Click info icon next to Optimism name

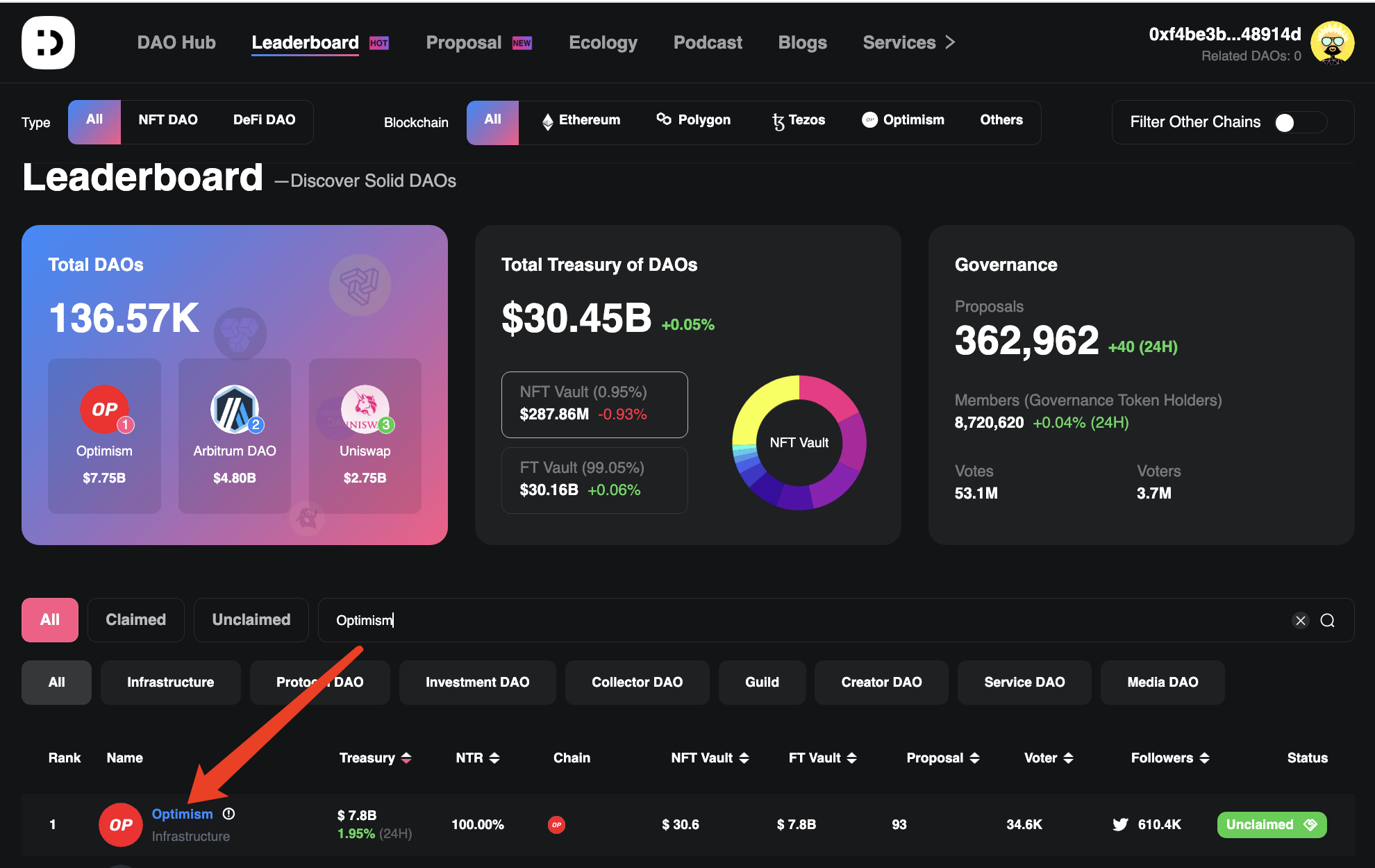tap(228, 813)
